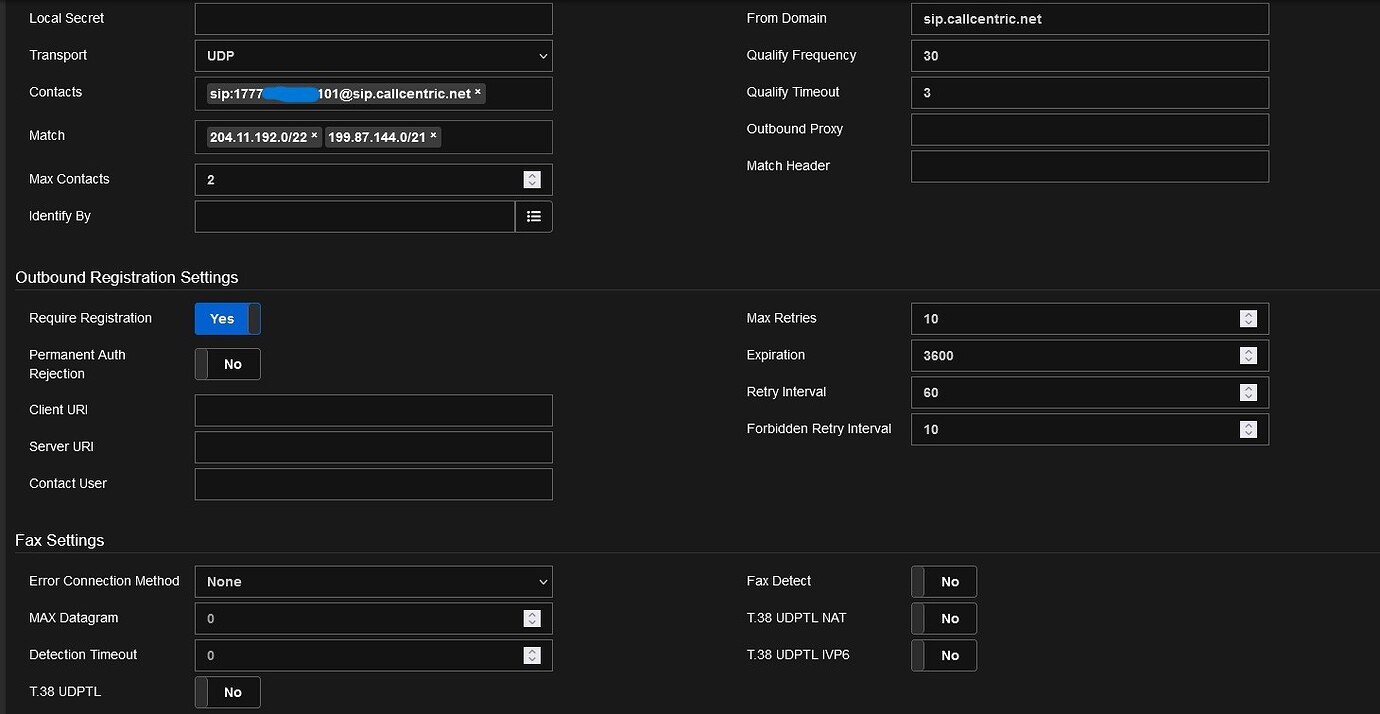Open the Identify By list icon button
1380x714 pixels.
[534, 216]
